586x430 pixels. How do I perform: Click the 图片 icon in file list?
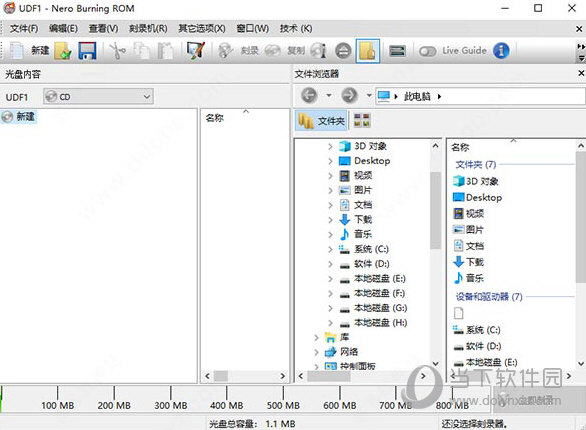459,229
